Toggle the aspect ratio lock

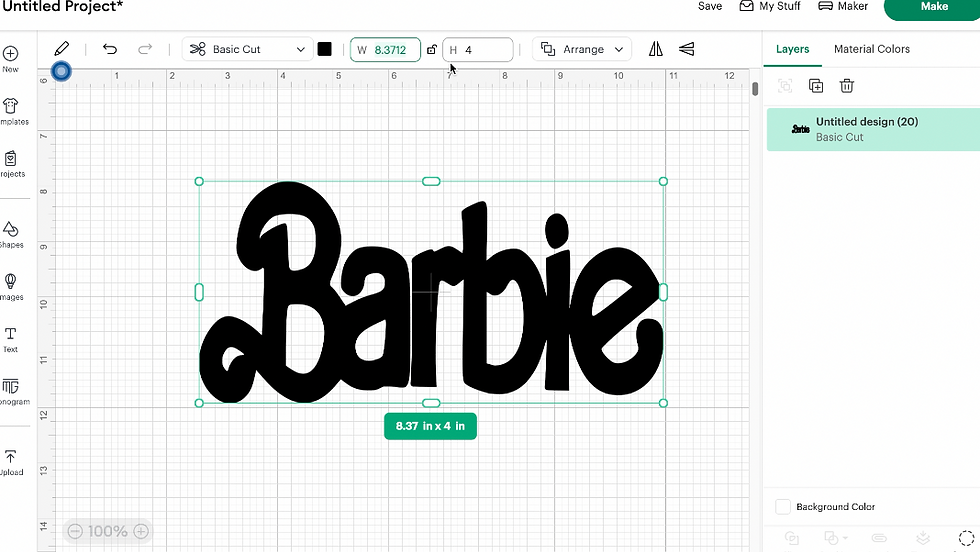click(432, 49)
